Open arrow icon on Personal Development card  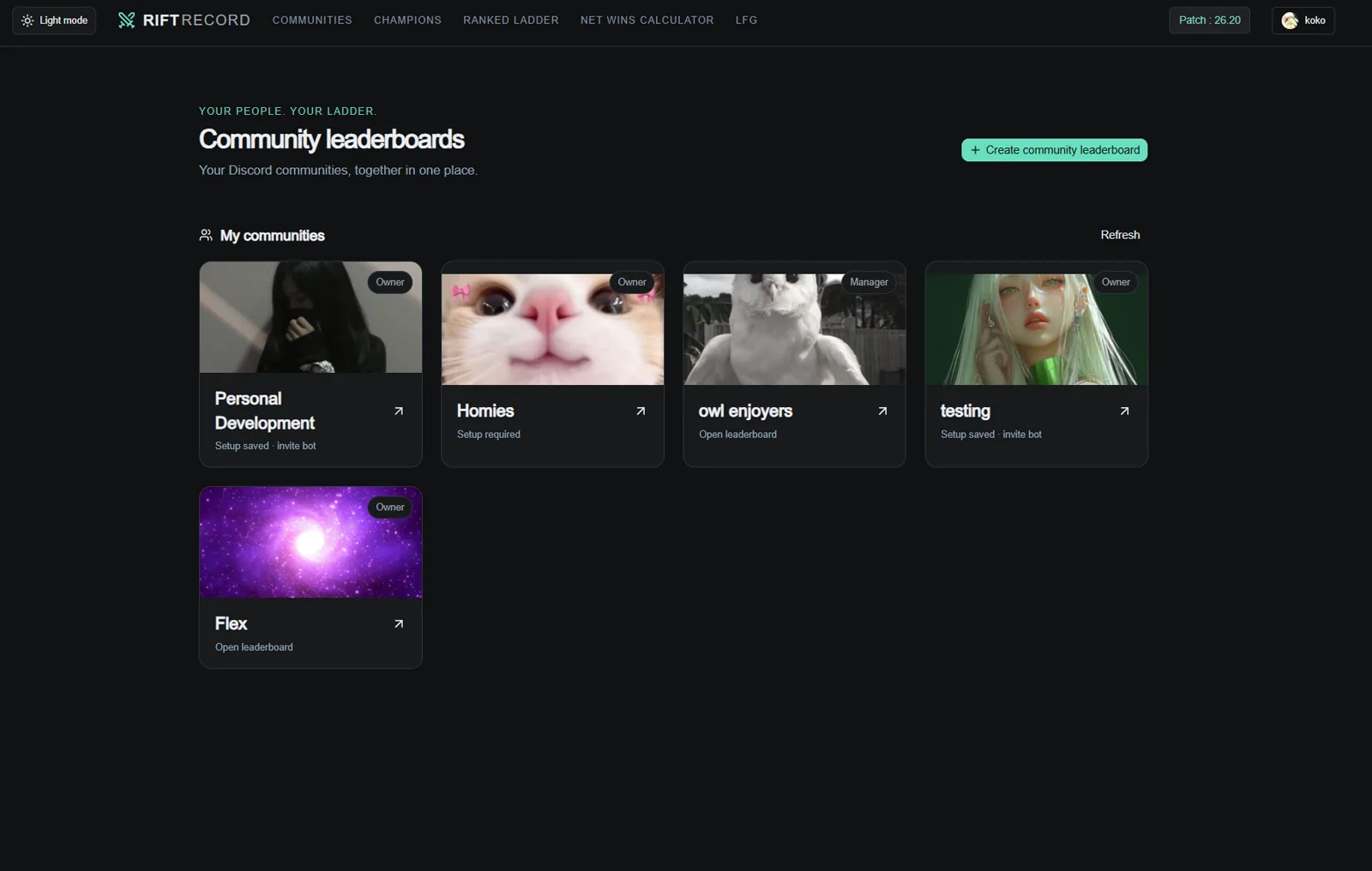[399, 411]
